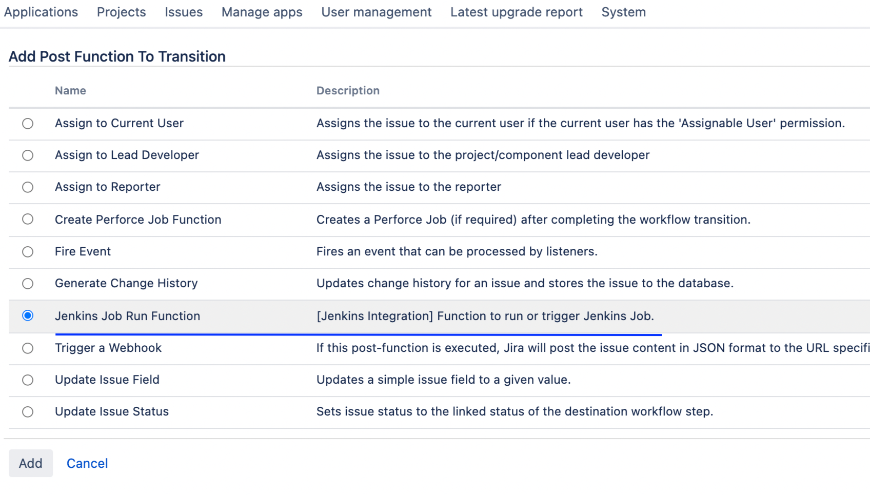
Task: Select Update Issue Status radio option
Action: (x=27, y=412)
